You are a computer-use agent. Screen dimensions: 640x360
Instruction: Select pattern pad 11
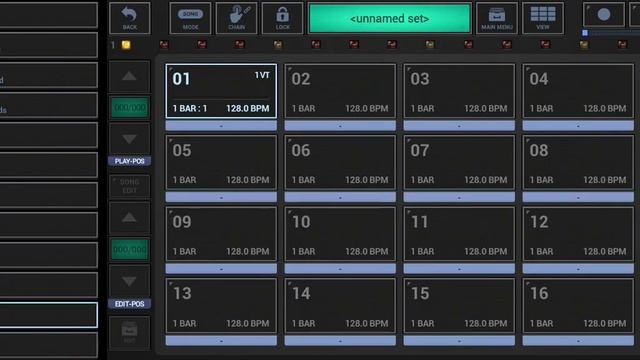(459, 234)
